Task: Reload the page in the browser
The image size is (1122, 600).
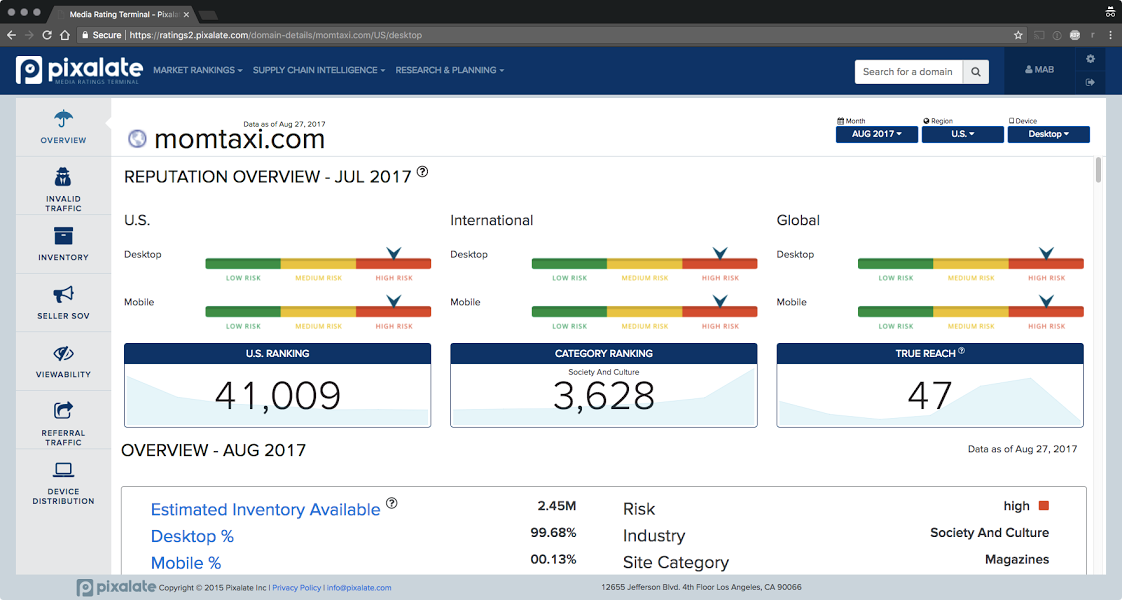Action: 47,35
